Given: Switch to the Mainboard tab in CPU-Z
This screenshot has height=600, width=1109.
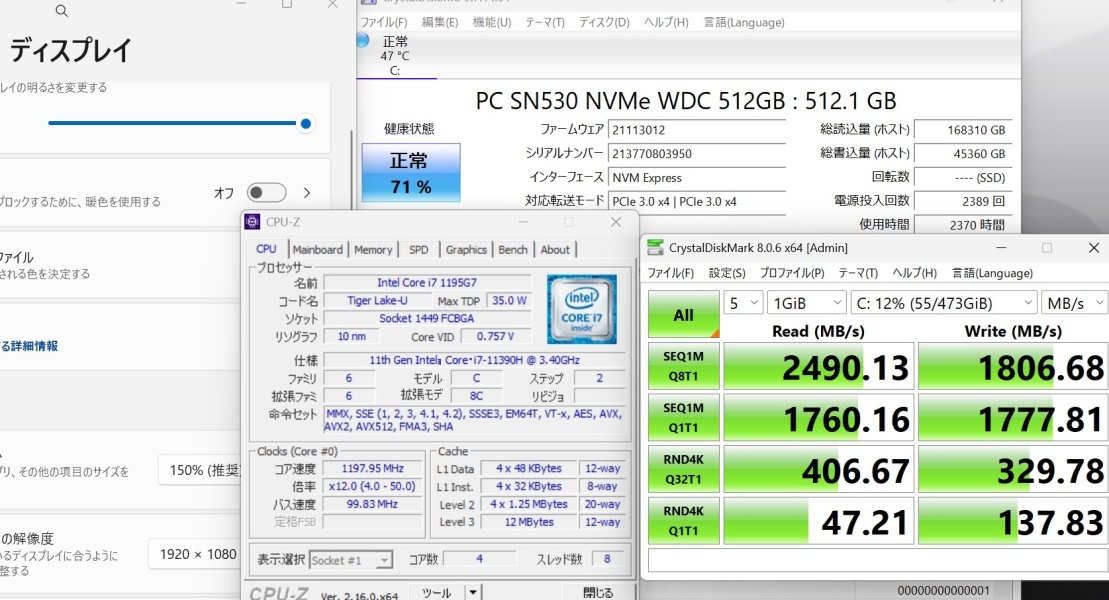Looking at the screenshot, I should (x=318, y=250).
